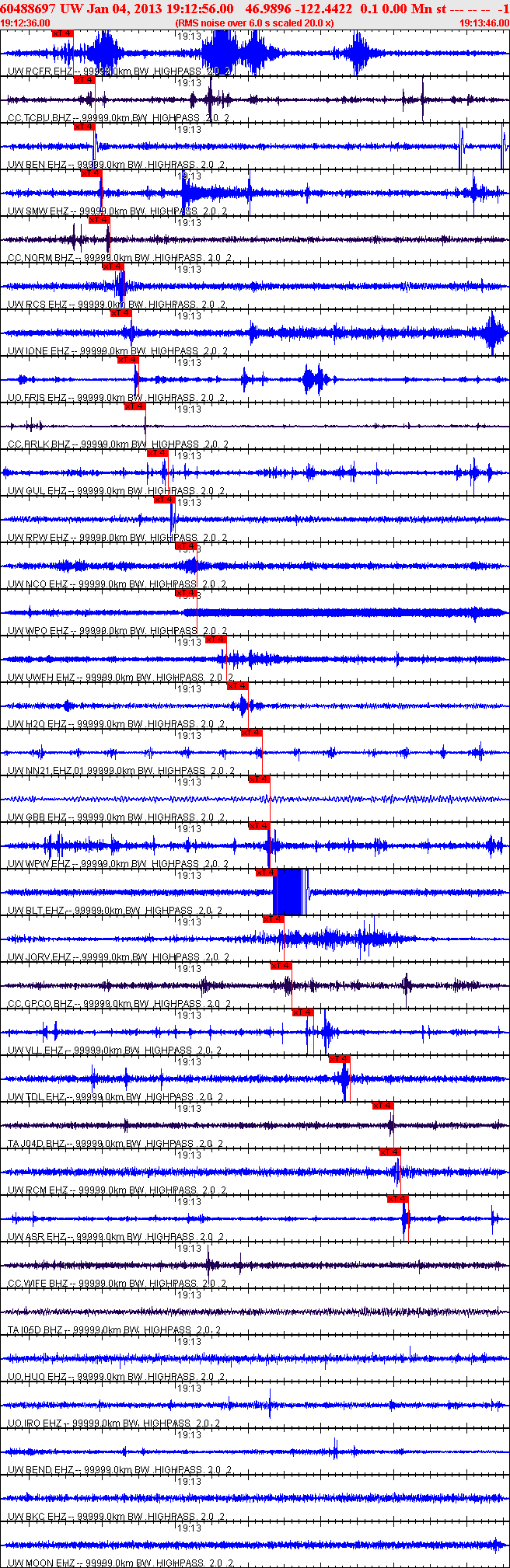Select the red pick flag on TCBU trace
Screen dimensions: 510x1568
[x=84, y=80]
